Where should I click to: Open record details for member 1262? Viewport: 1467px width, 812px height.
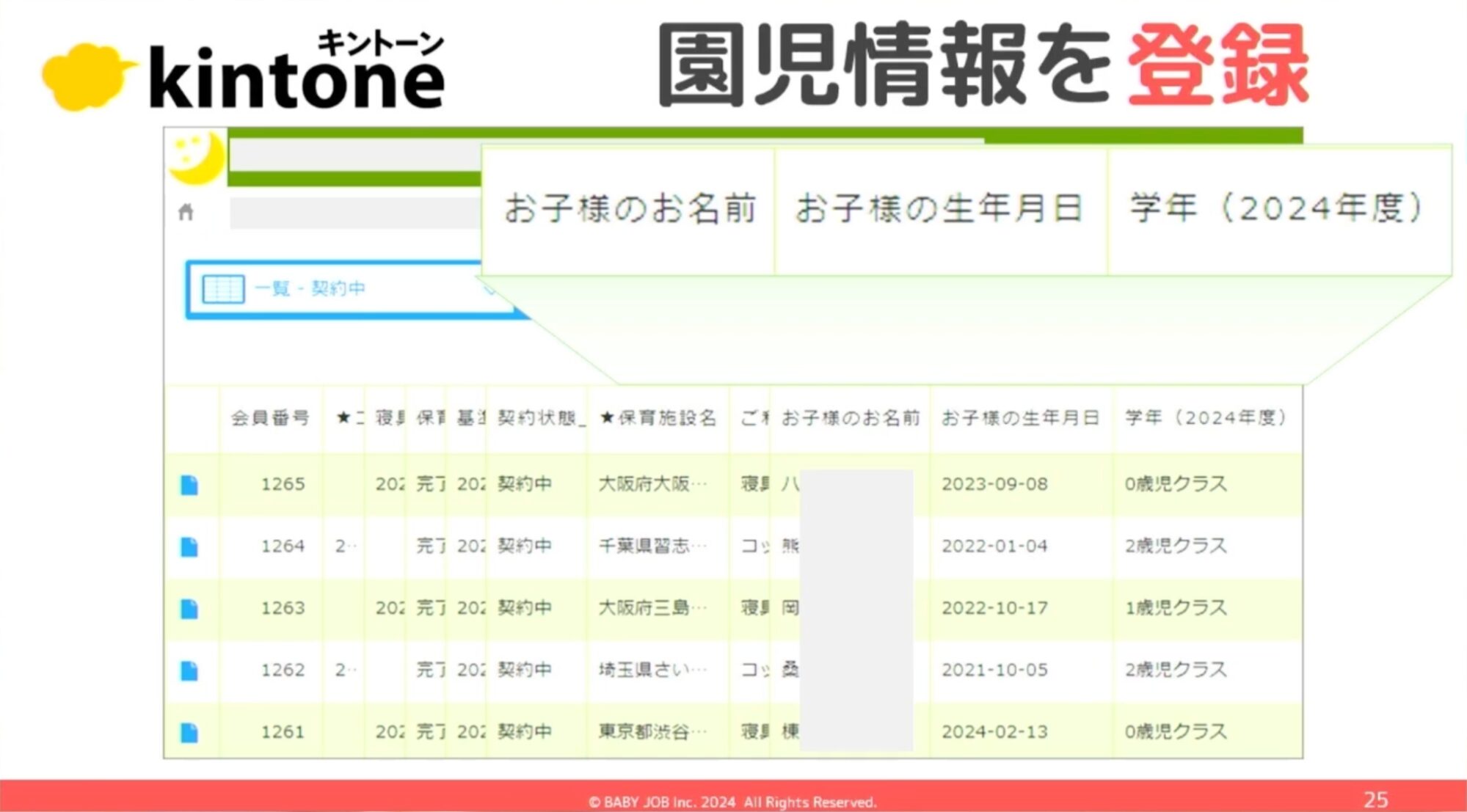189,670
